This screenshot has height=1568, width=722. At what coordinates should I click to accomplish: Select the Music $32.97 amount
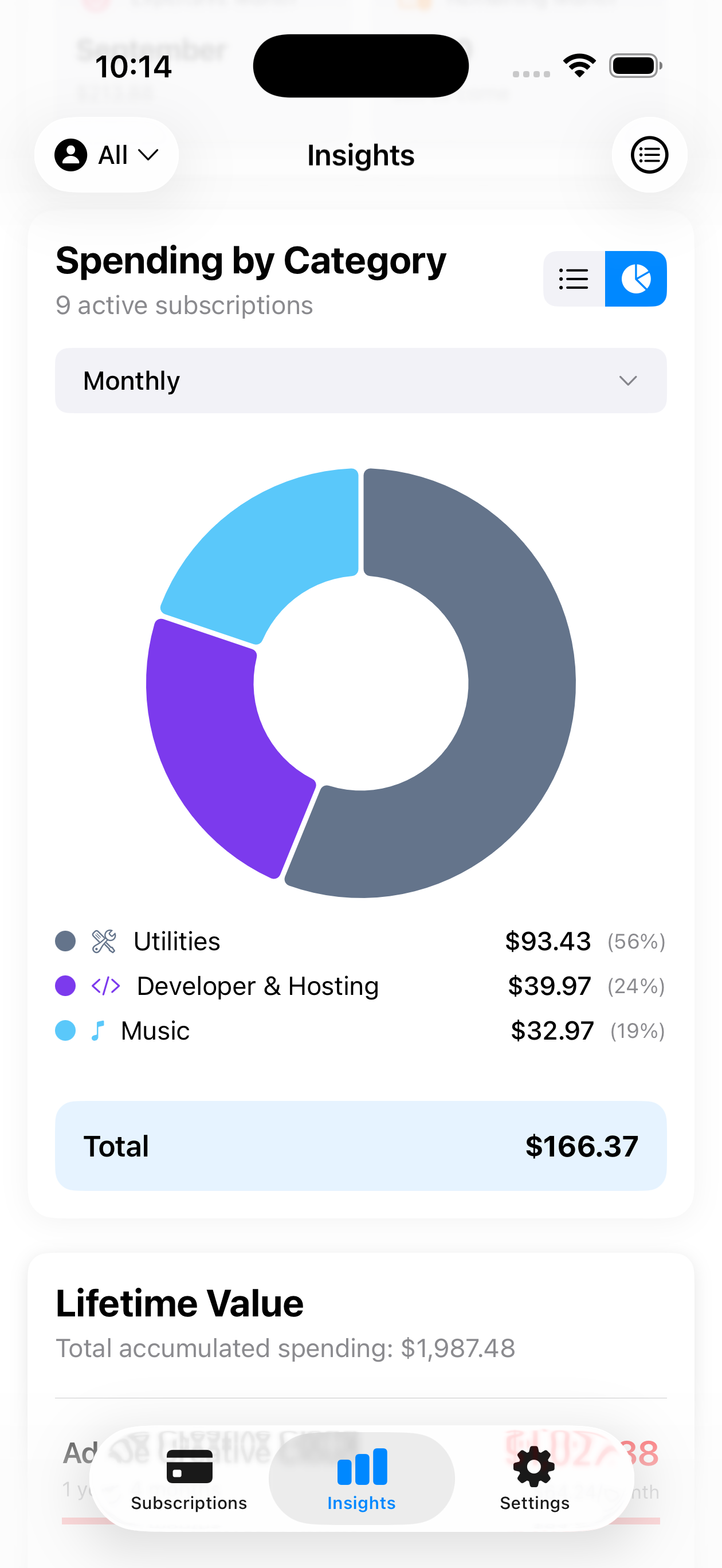[552, 1030]
